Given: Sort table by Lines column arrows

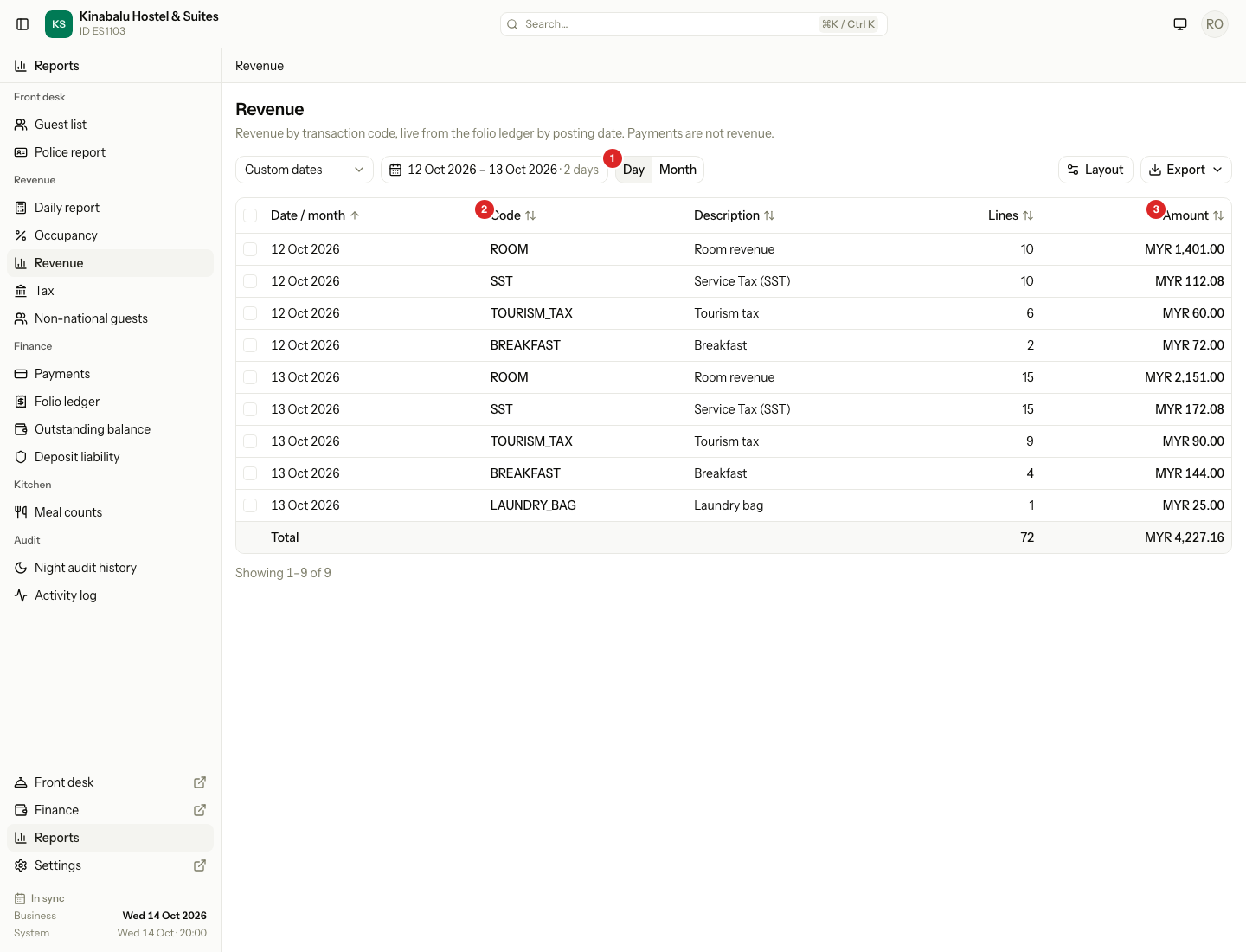Looking at the screenshot, I should (1028, 215).
